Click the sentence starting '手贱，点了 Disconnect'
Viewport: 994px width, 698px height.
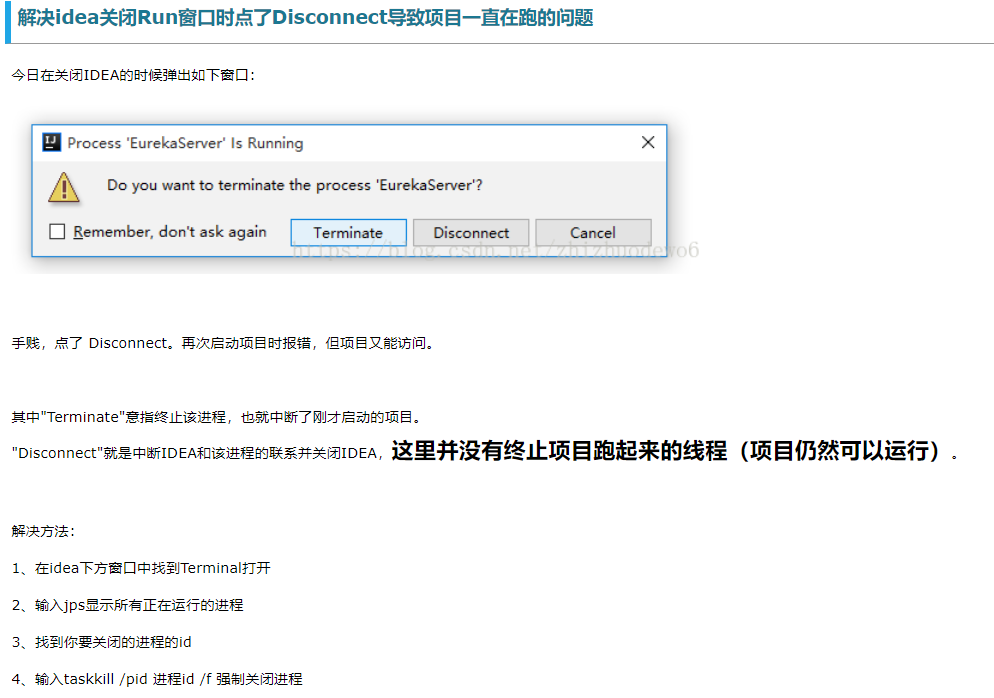tap(224, 343)
